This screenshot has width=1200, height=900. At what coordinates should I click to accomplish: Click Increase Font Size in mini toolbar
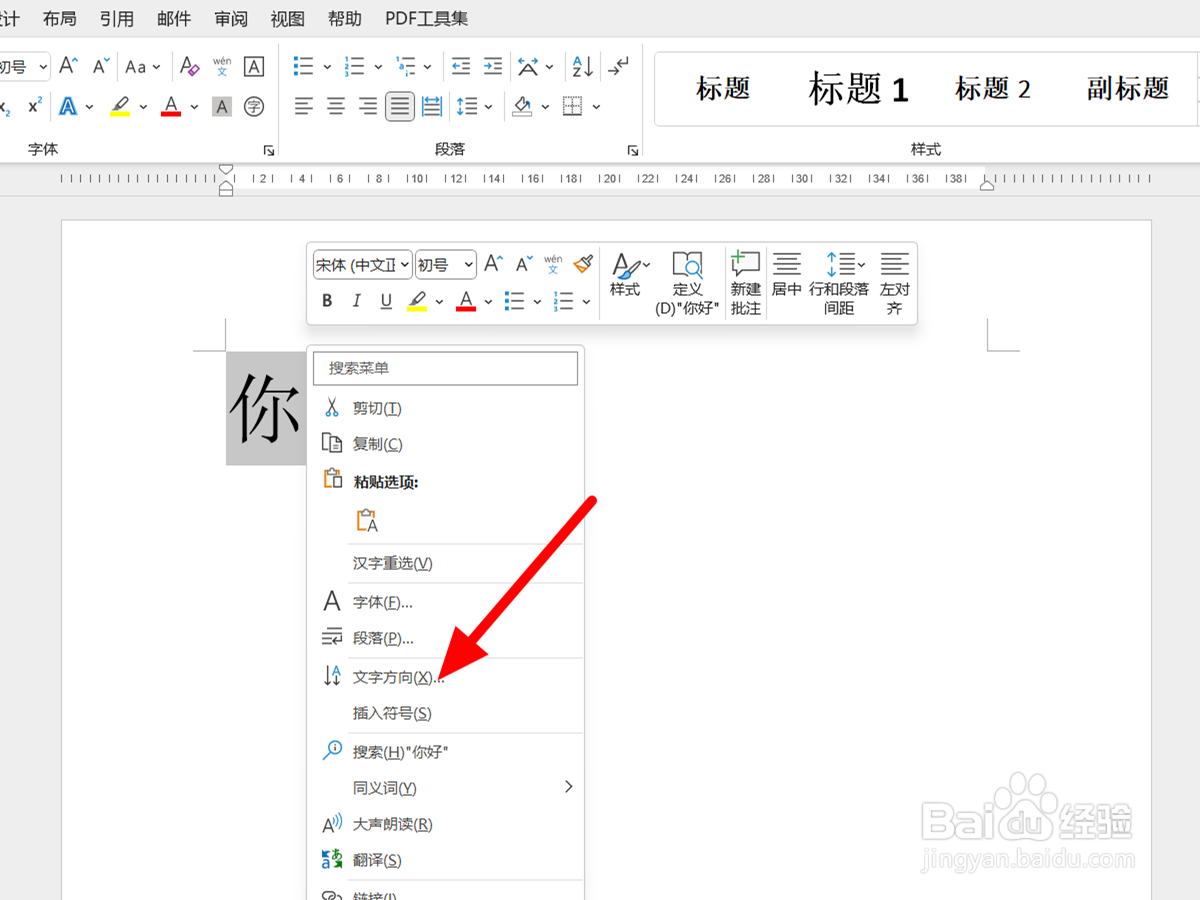point(493,264)
